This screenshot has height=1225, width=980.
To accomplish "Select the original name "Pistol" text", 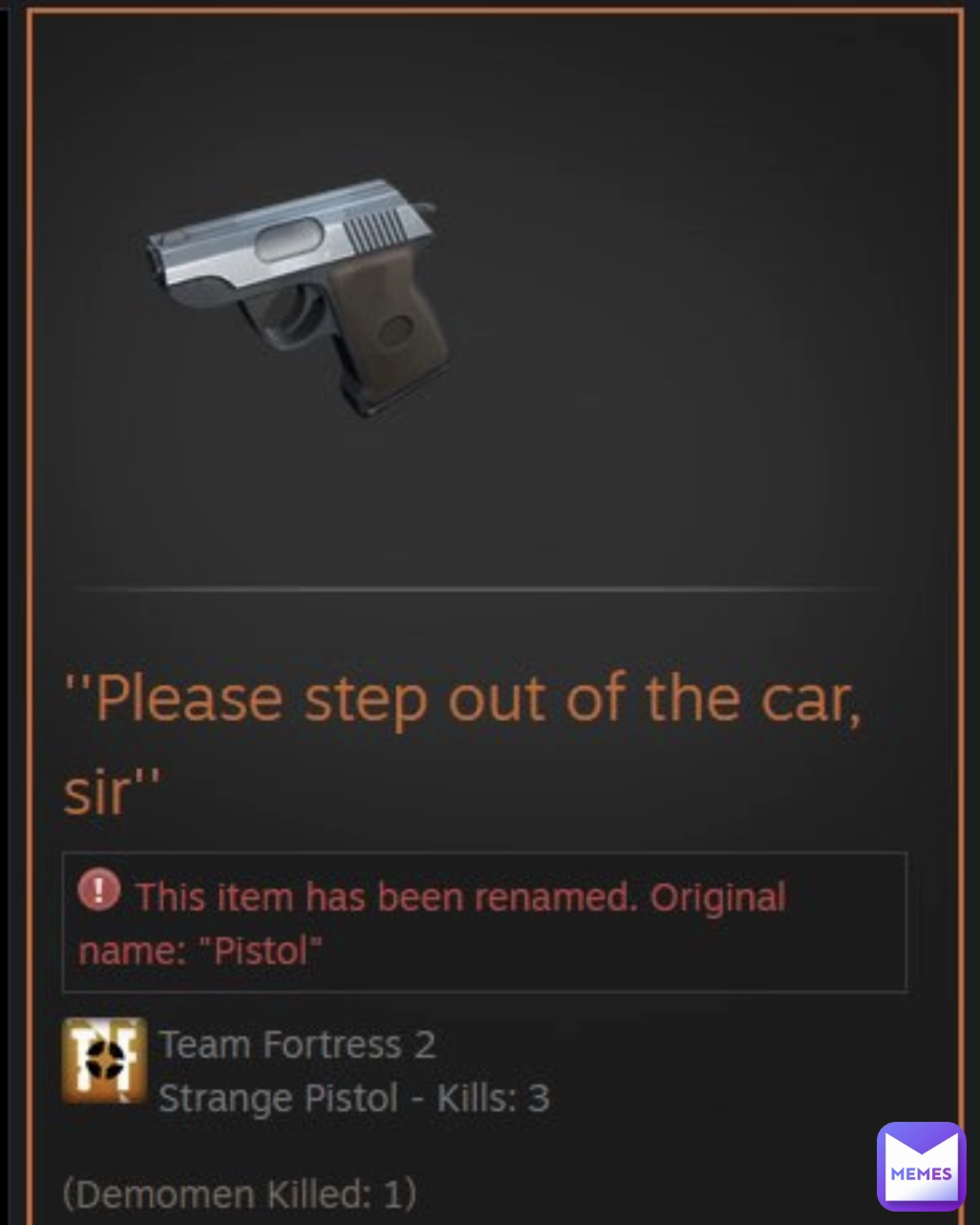I will [x=258, y=951].
